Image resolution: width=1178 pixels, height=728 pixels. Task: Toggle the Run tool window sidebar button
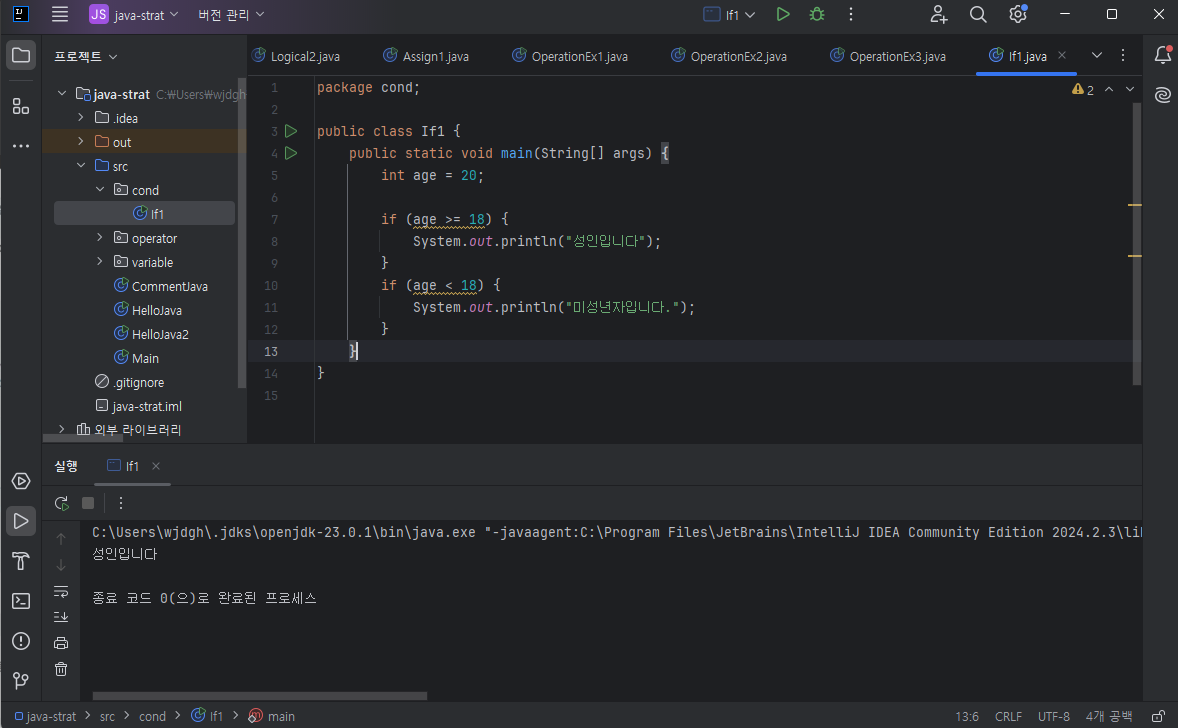click(x=20, y=521)
